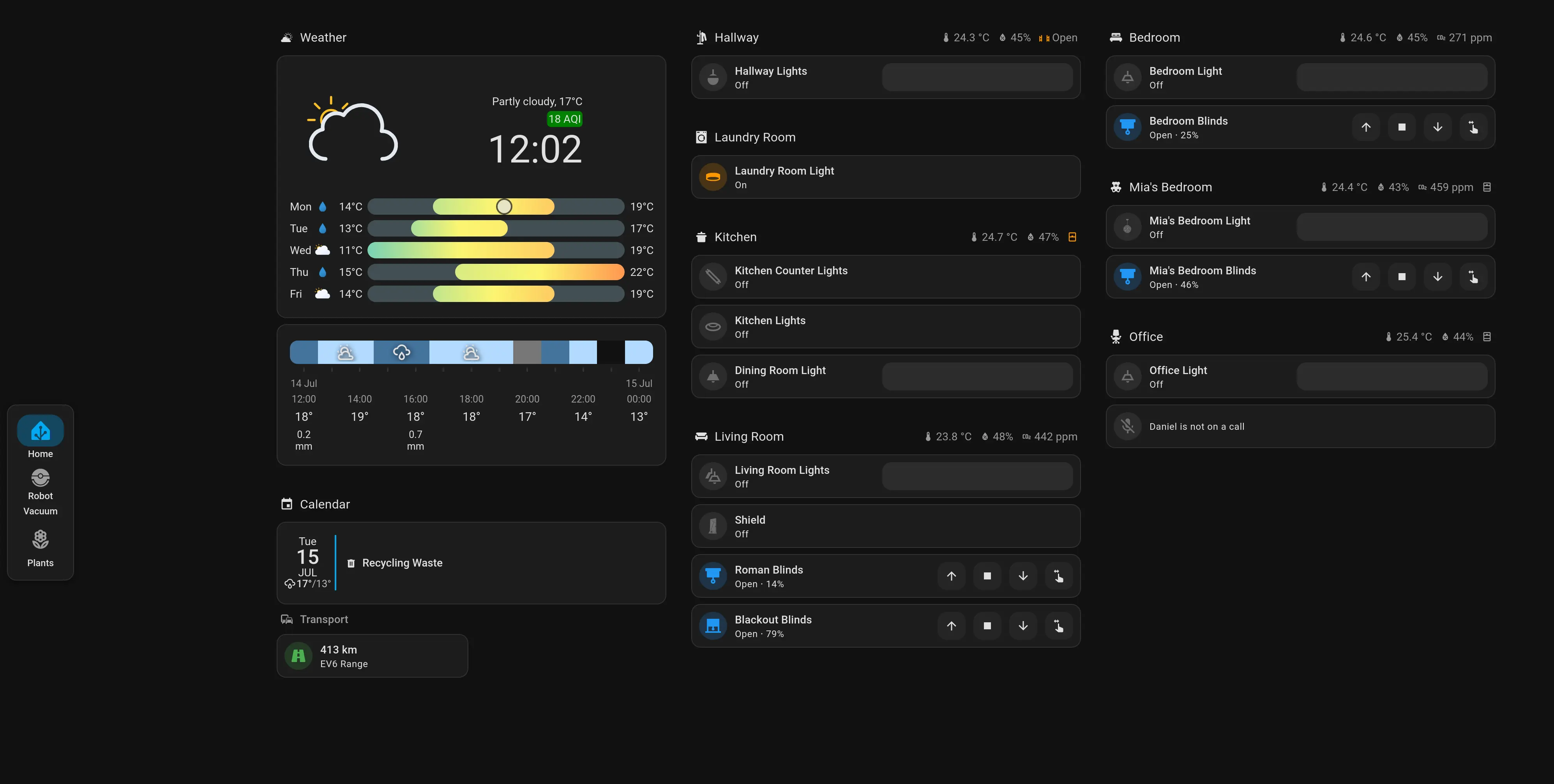Image resolution: width=1554 pixels, height=784 pixels.
Task: Click the radiator heating icon in Kitchen header
Action: 1073,237
